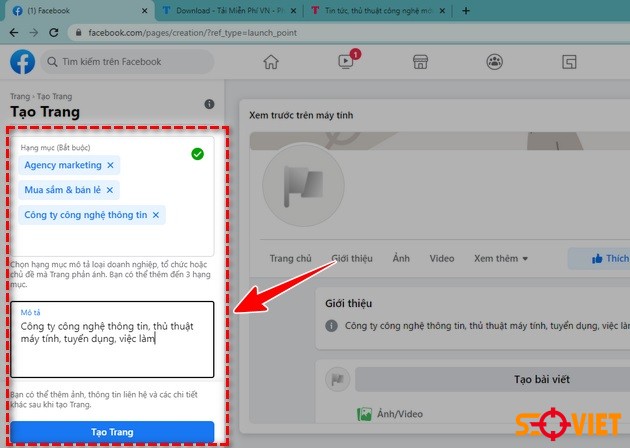The height and width of the screenshot is (448, 630).
Task: Click the small page avatar beside Tạo bài viết
Action: point(337,379)
